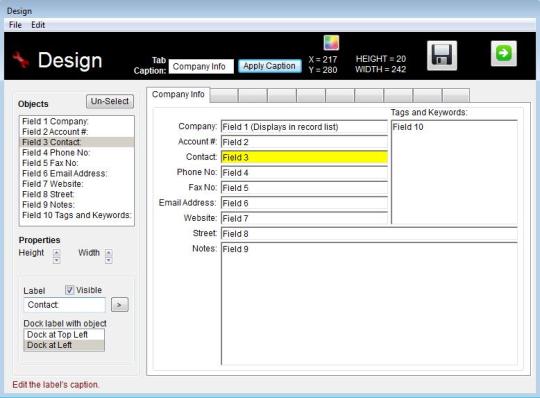This screenshot has width=540, height=398.
Task: Select Field 2 Account # in Objects list
Action: point(76,132)
